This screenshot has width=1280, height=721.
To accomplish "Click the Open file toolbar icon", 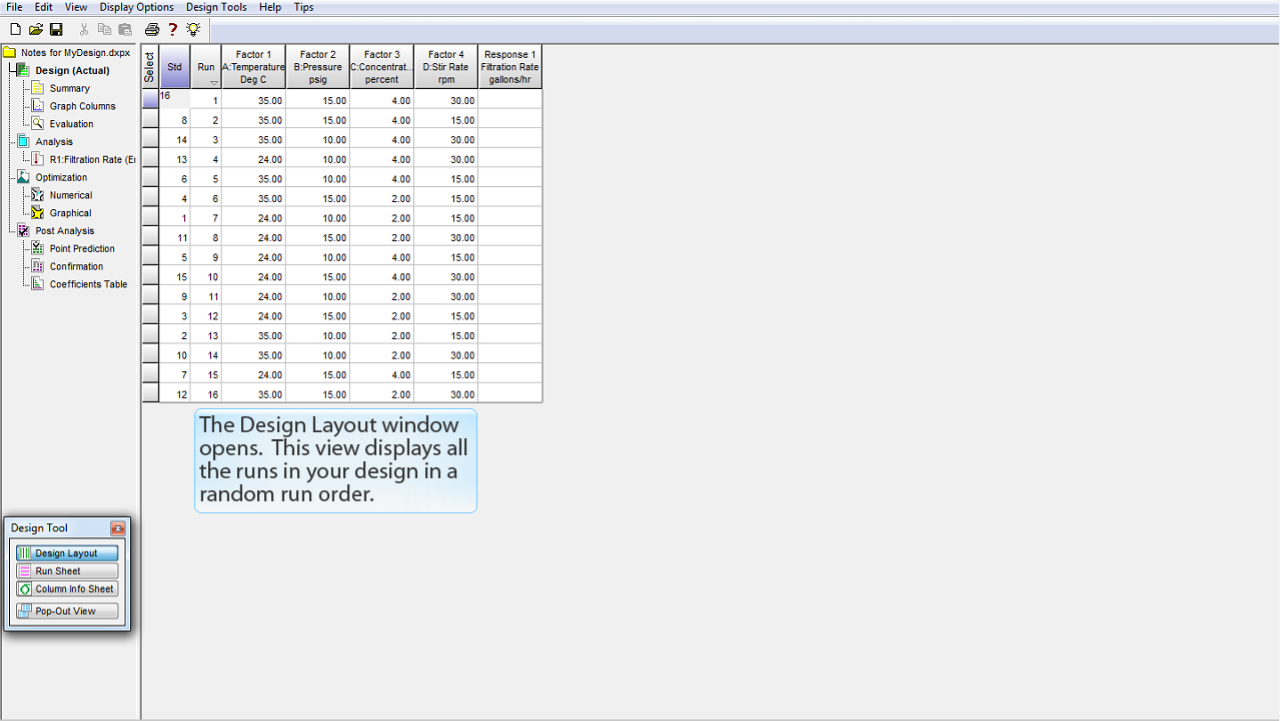I will (x=36, y=30).
